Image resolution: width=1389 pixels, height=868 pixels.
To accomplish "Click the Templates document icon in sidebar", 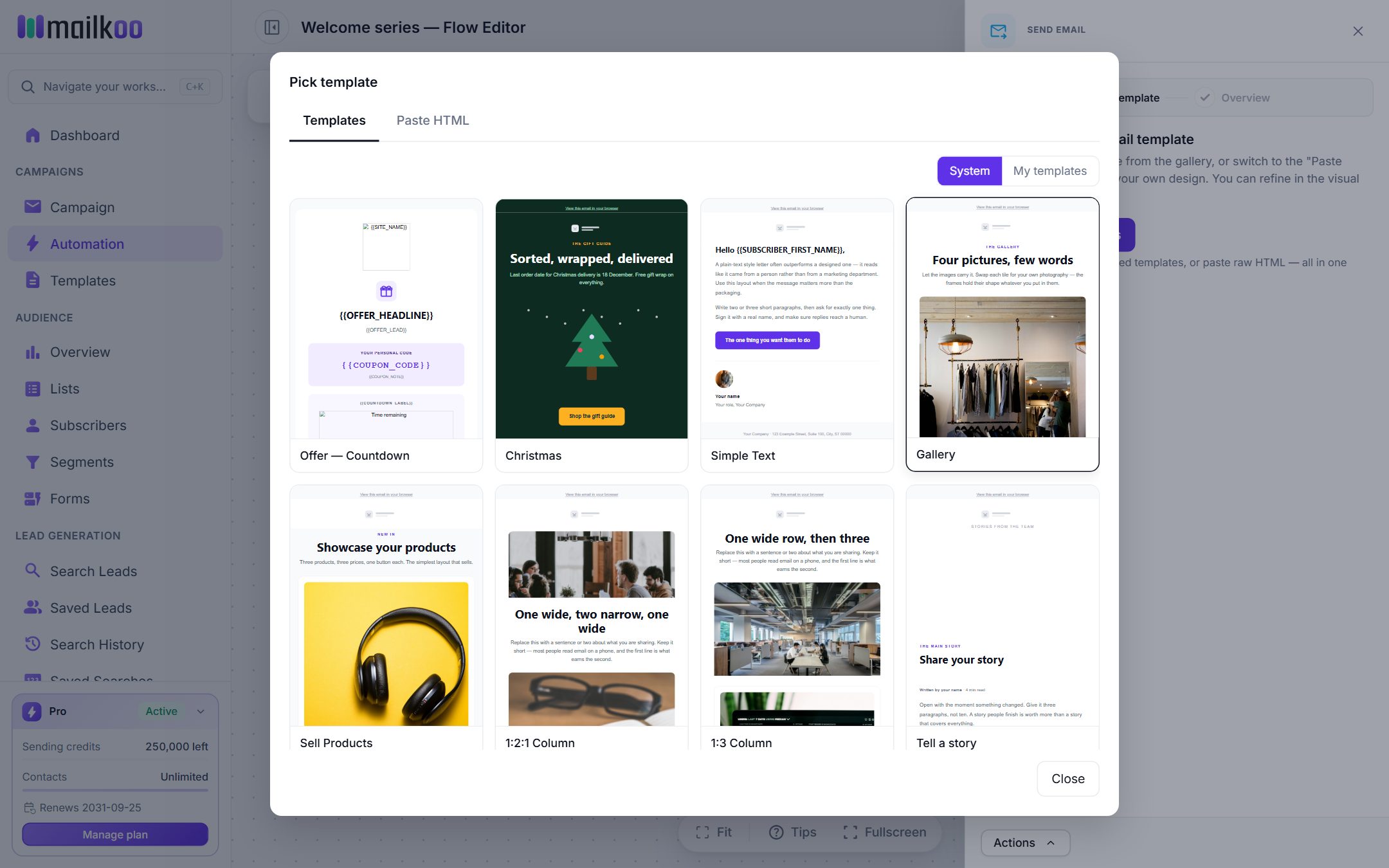I will (x=33, y=280).
